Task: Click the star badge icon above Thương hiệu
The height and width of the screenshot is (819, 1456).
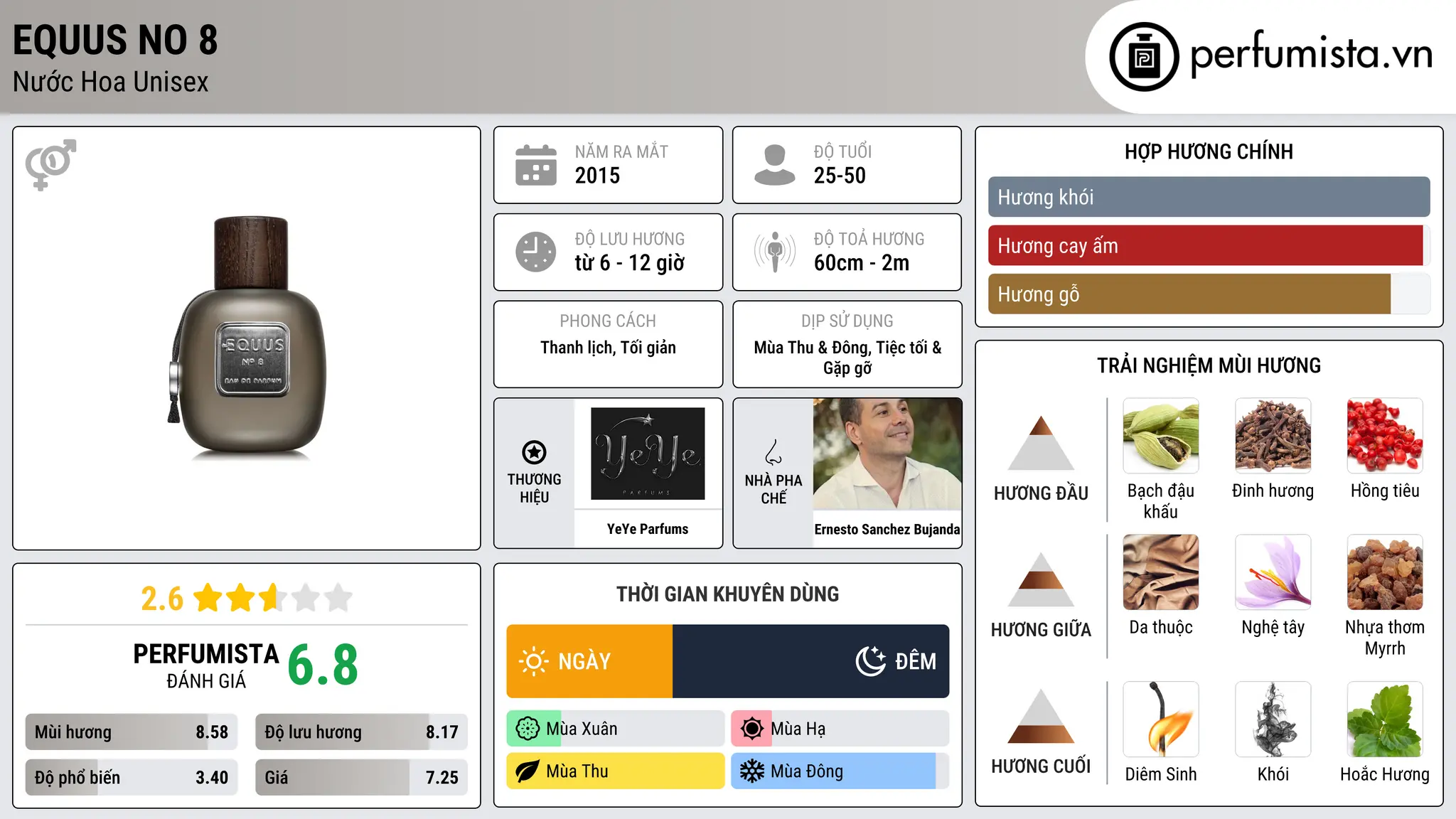Action: pos(534,451)
